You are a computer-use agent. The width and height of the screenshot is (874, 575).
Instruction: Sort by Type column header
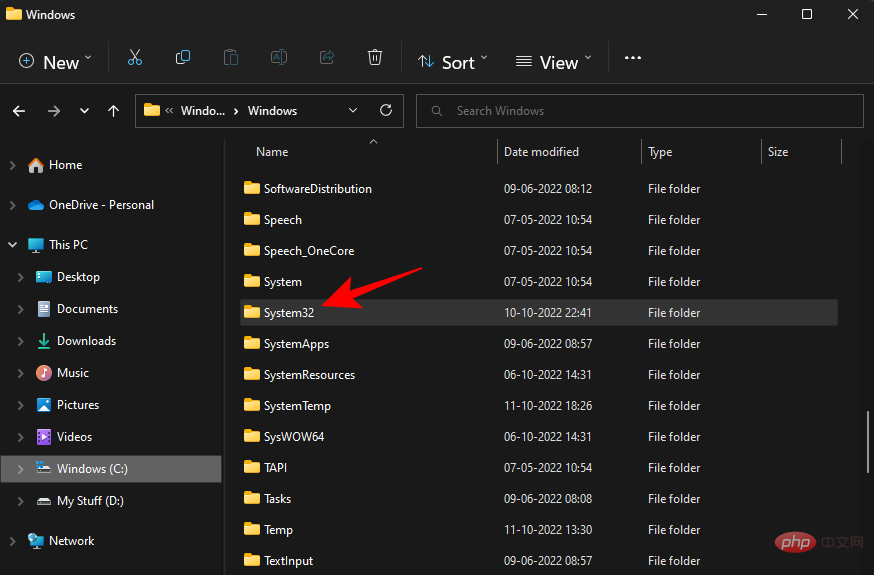660,152
